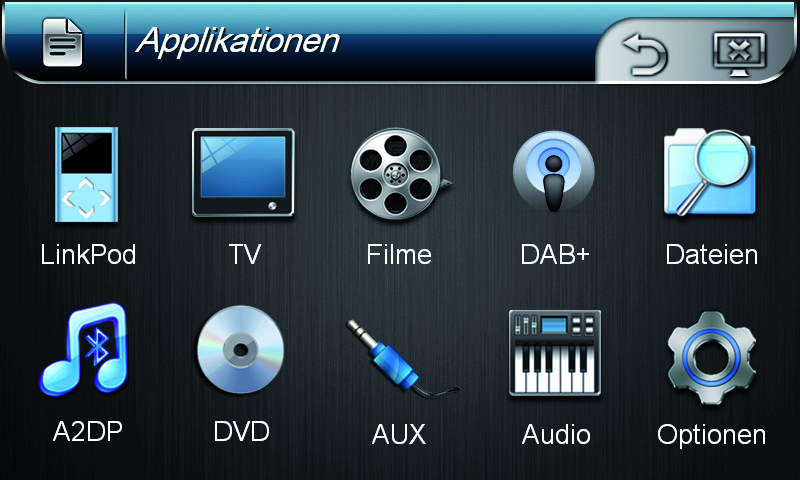Click the back arrow button
The image size is (800, 480).
(645, 55)
